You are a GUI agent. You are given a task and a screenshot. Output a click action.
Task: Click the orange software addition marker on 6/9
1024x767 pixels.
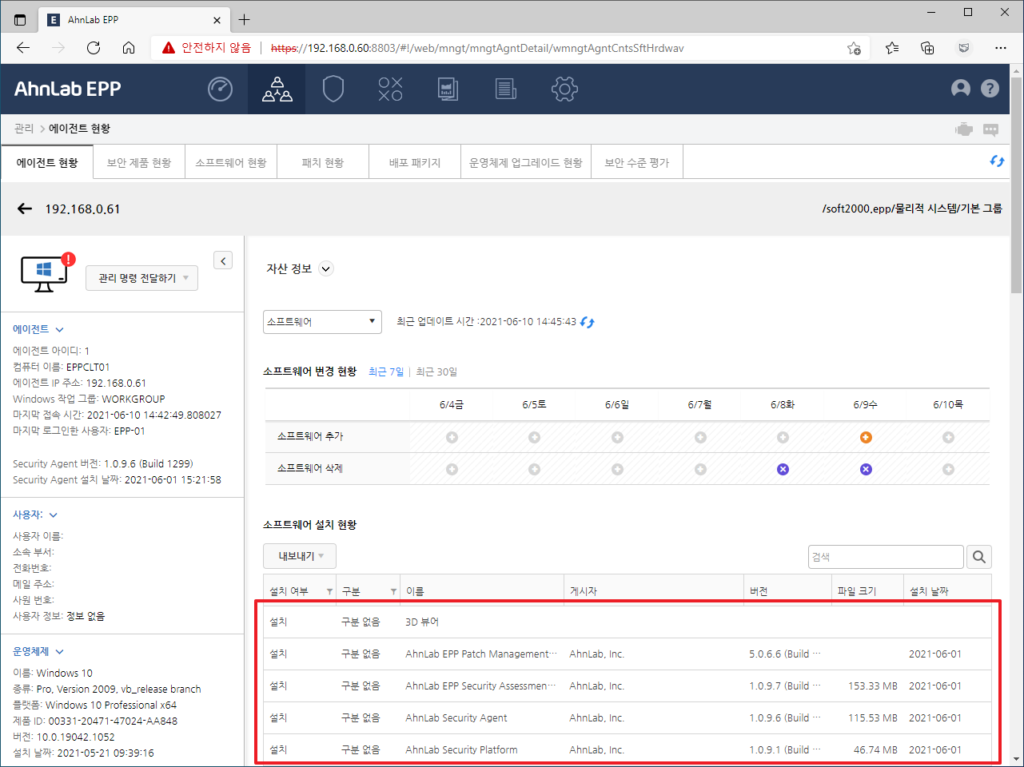[866, 437]
